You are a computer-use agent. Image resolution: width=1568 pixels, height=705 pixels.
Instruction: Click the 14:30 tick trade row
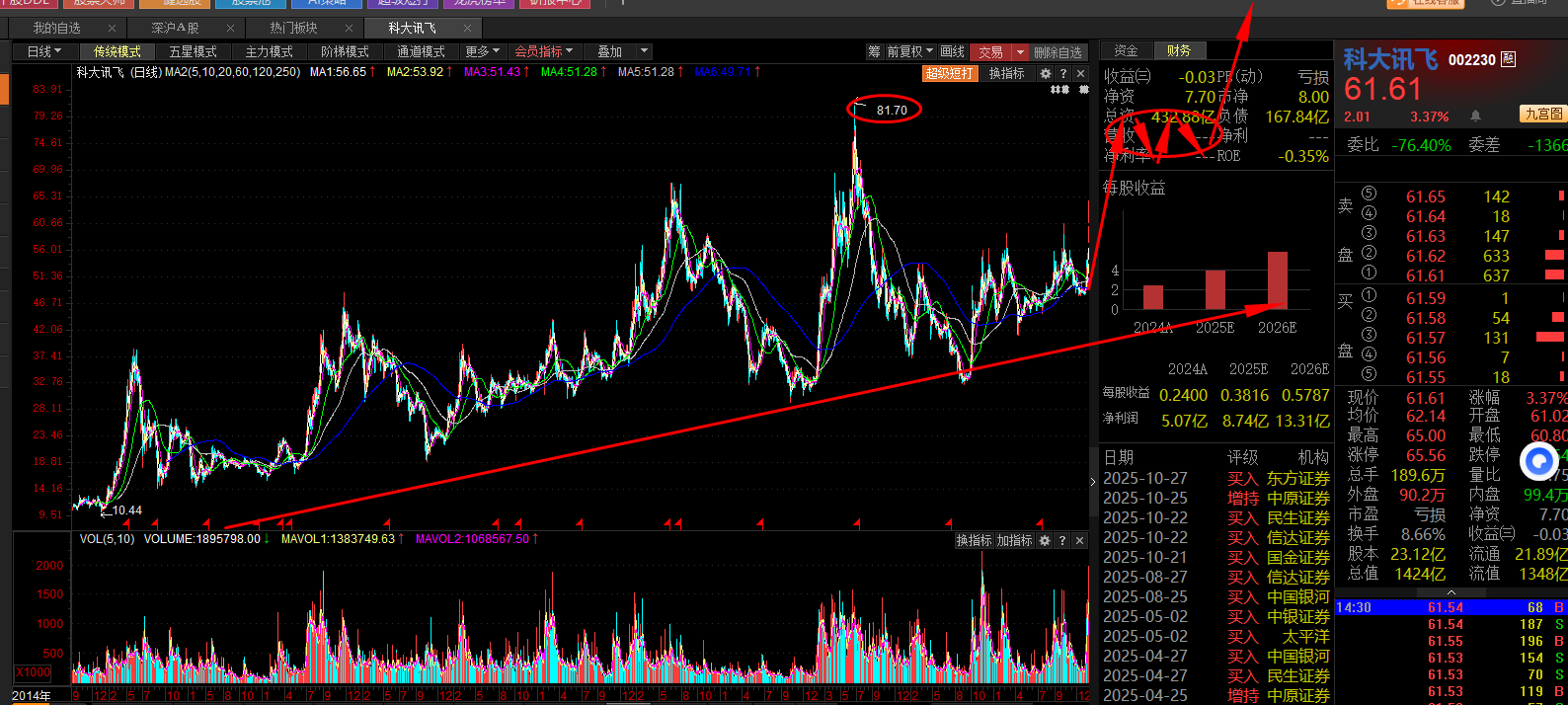[x=1450, y=607]
